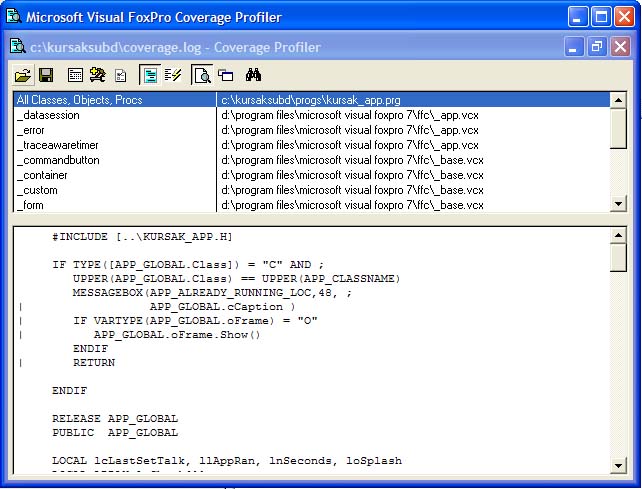Click the code pane scroll up arrow
The image size is (642, 489).
pyautogui.click(x=618, y=235)
